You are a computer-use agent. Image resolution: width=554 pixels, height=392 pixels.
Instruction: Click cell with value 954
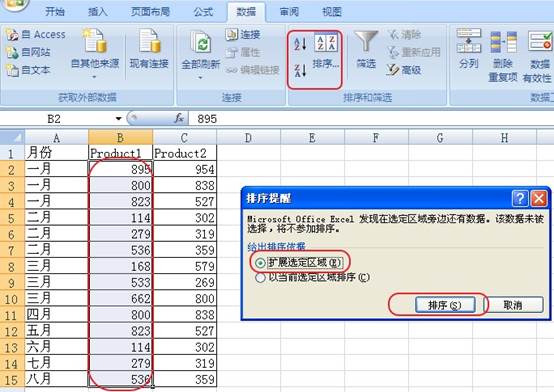pyautogui.click(x=184, y=169)
